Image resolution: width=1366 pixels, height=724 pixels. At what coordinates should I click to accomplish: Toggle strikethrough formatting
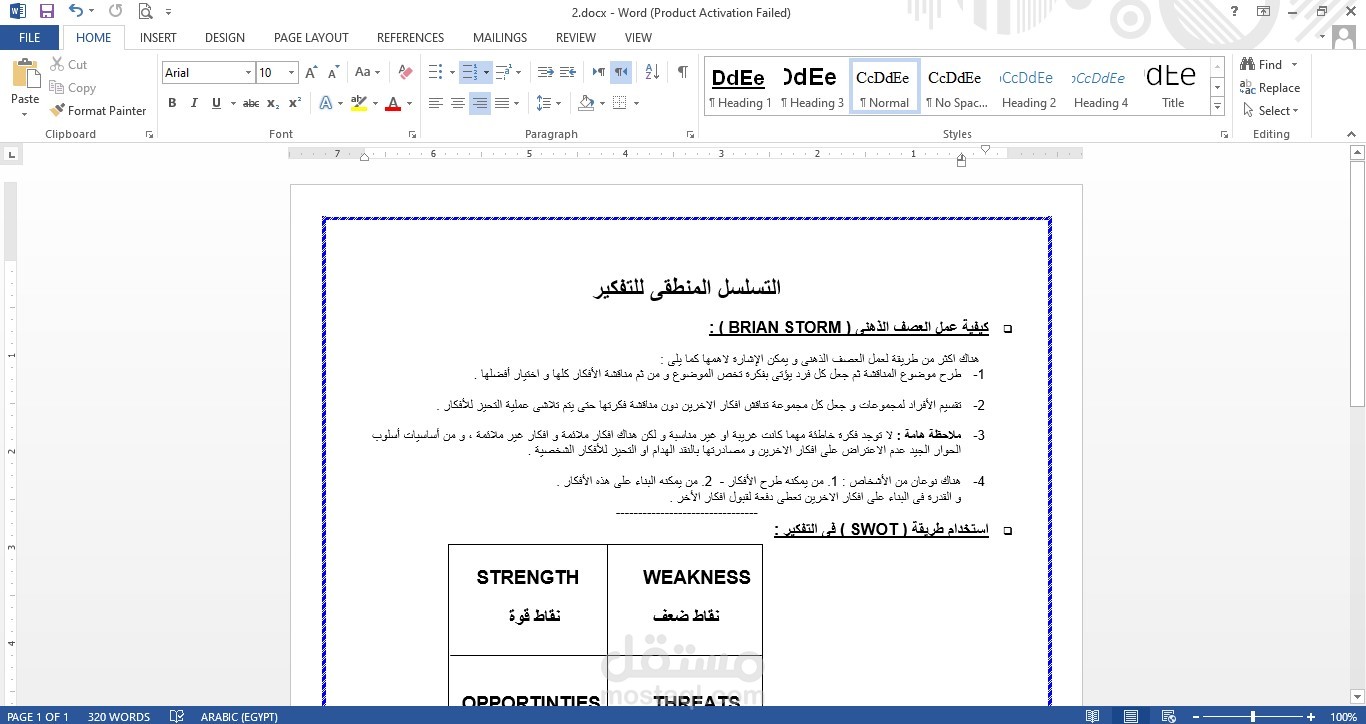click(x=251, y=103)
